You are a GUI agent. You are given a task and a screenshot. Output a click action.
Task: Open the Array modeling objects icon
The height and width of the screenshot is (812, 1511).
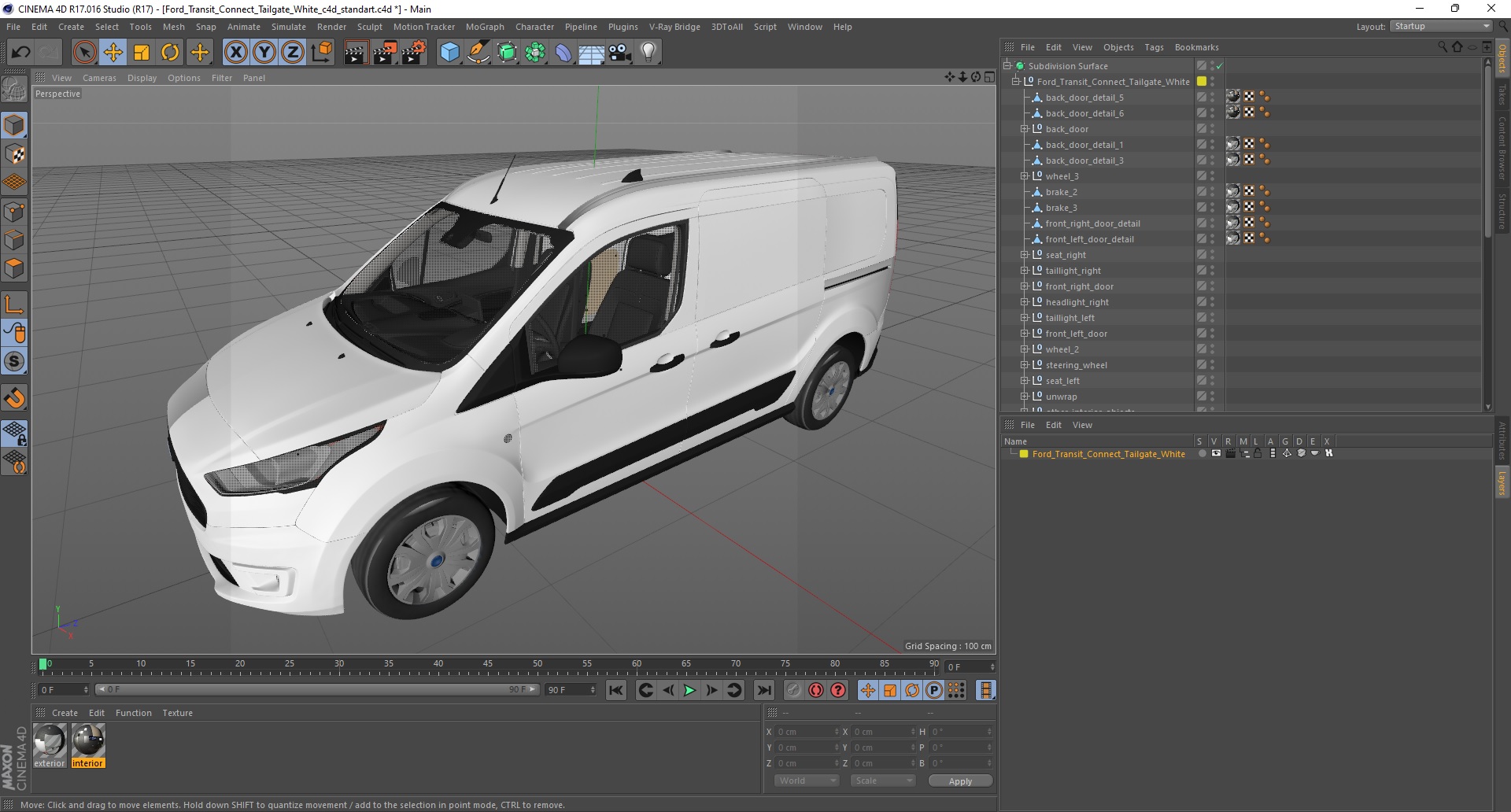click(535, 53)
